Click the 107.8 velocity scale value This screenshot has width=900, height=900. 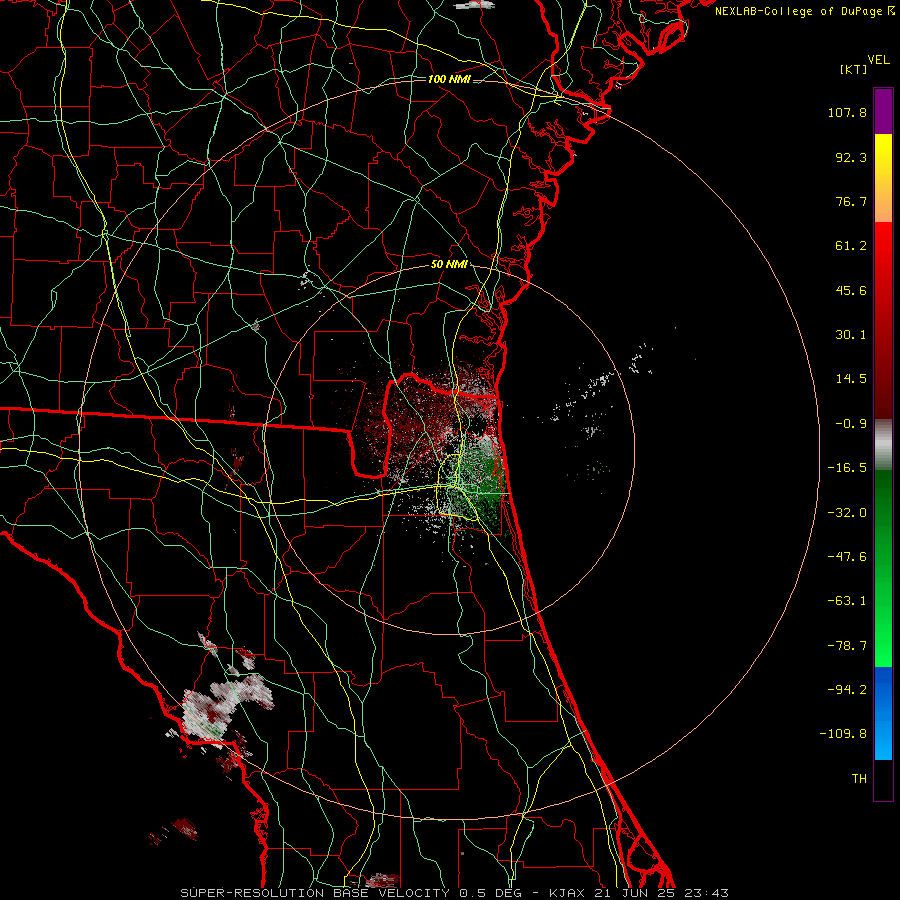tap(847, 112)
